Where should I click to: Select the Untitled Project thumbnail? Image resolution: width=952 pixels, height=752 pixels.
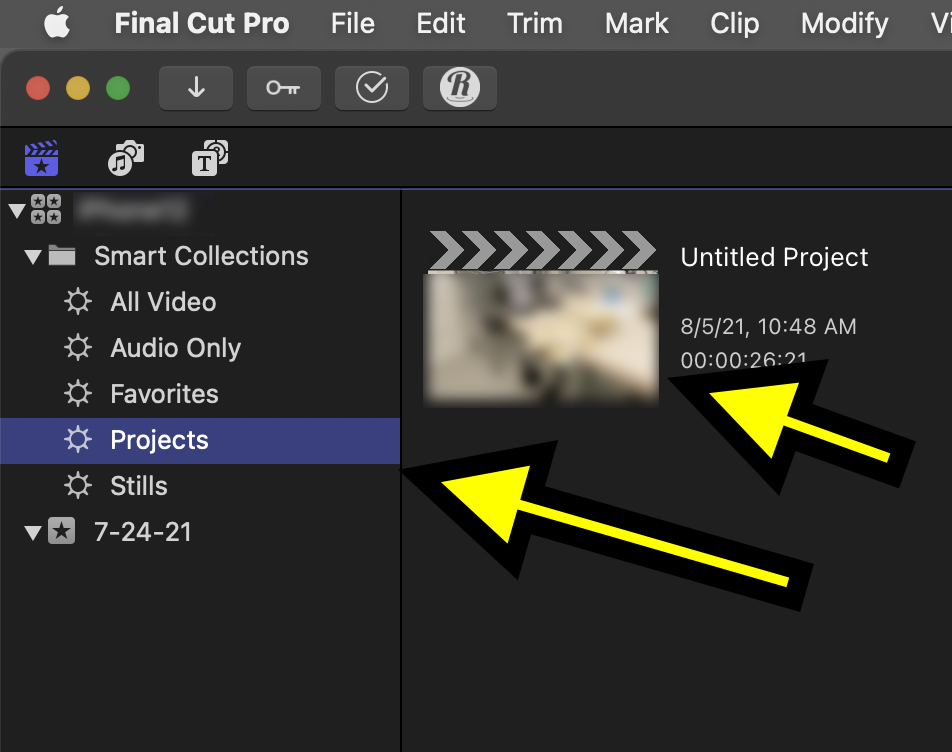(x=541, y=317)
